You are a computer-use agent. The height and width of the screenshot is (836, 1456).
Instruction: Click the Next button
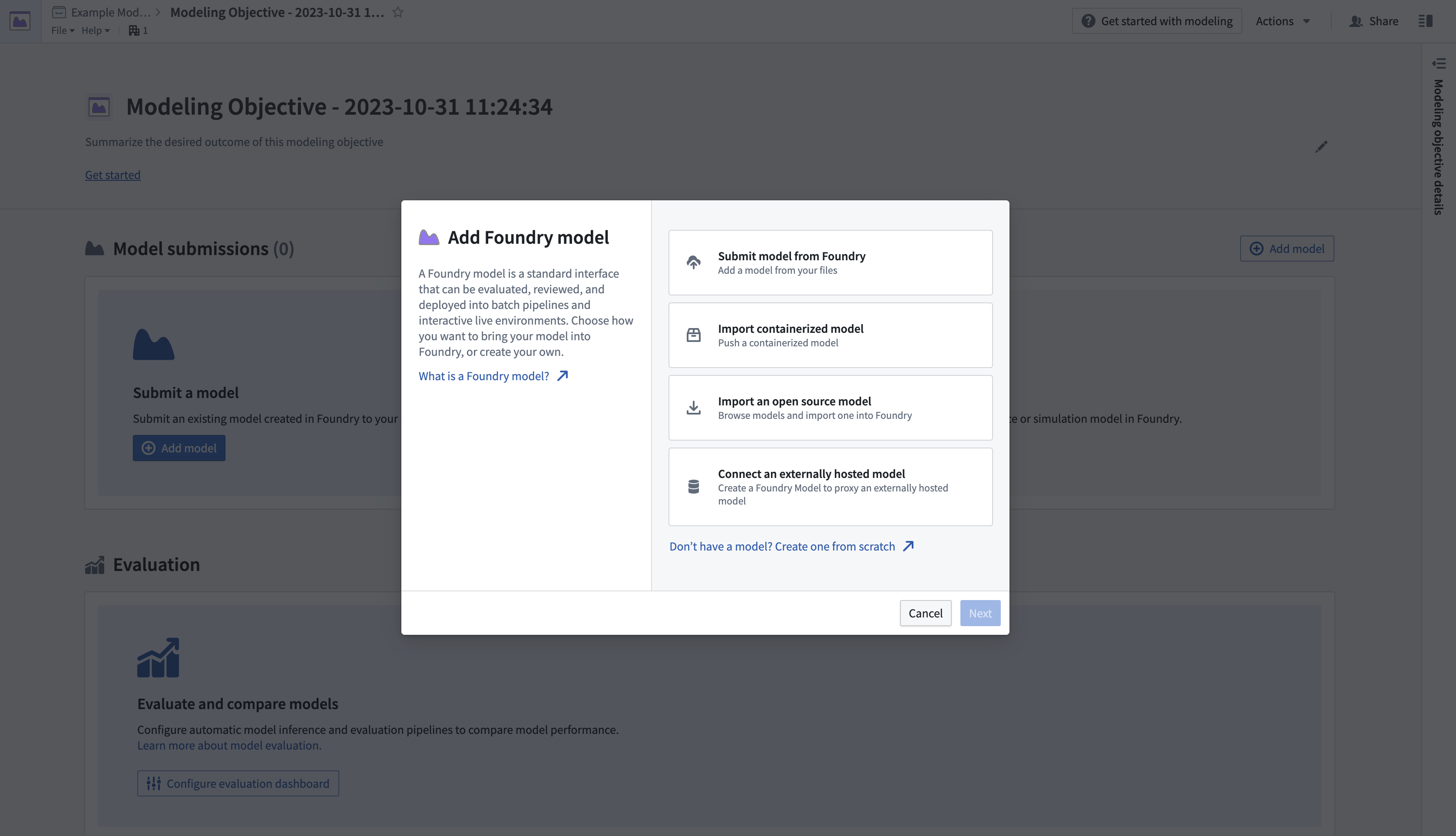point(980,613)
